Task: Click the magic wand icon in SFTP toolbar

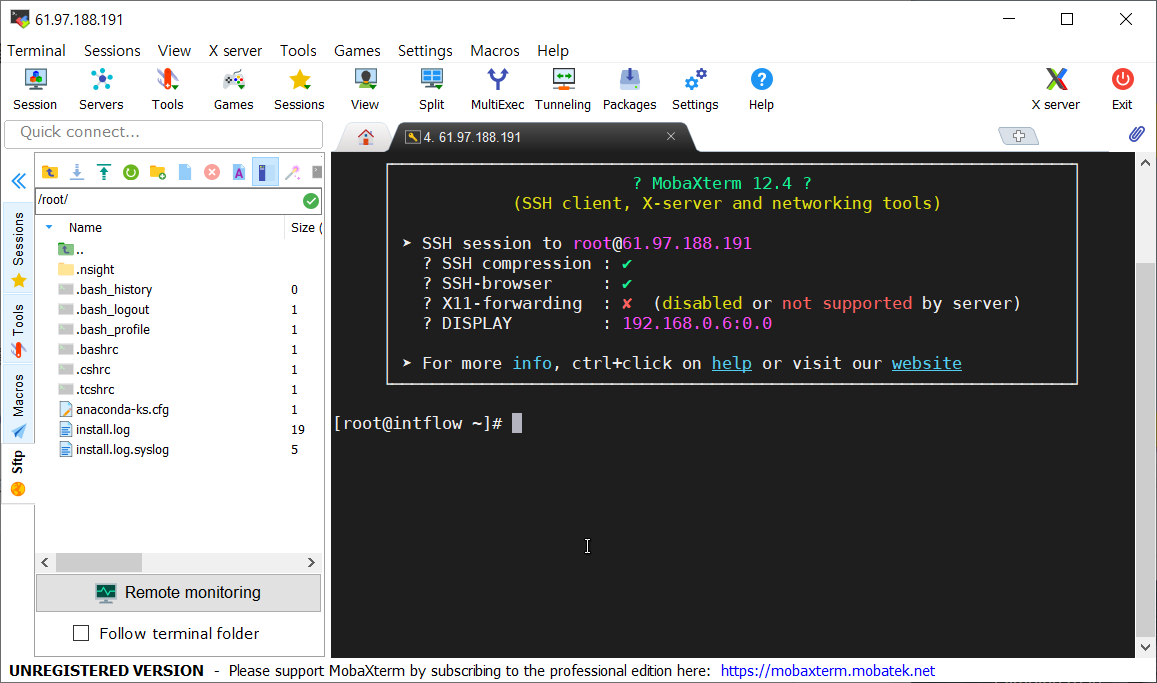Action: click(x=293, y=172)
